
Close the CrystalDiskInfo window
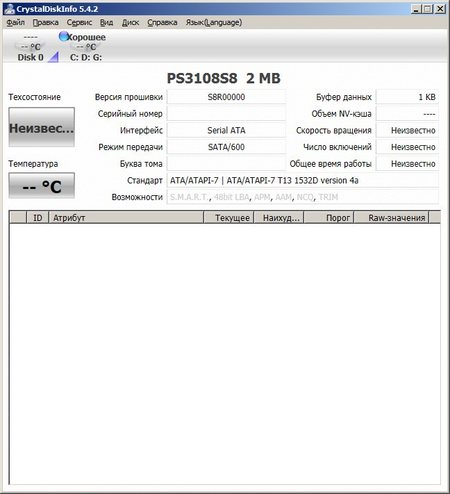point(440,9)
